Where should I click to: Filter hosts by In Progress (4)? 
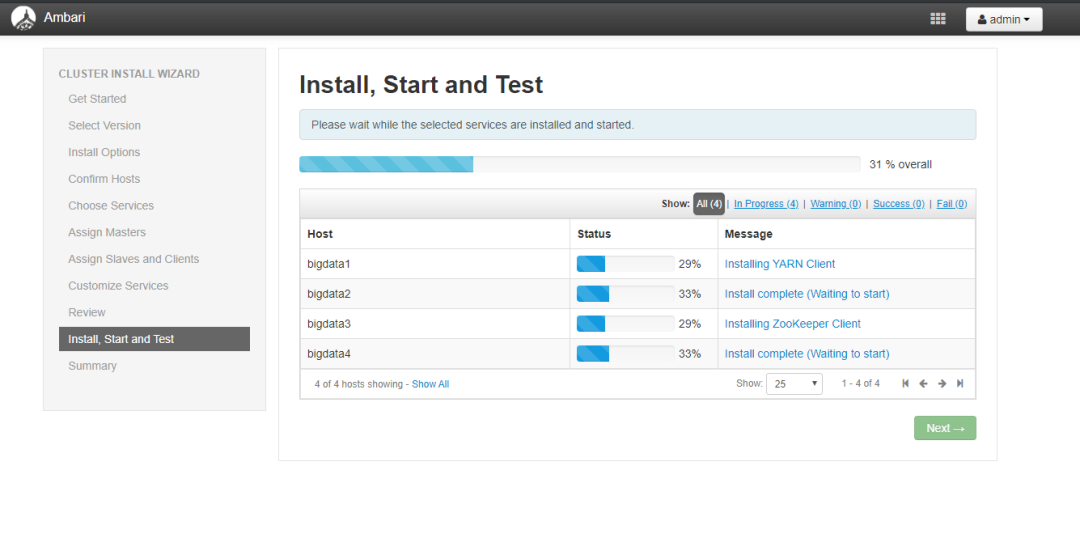[766, 204]
